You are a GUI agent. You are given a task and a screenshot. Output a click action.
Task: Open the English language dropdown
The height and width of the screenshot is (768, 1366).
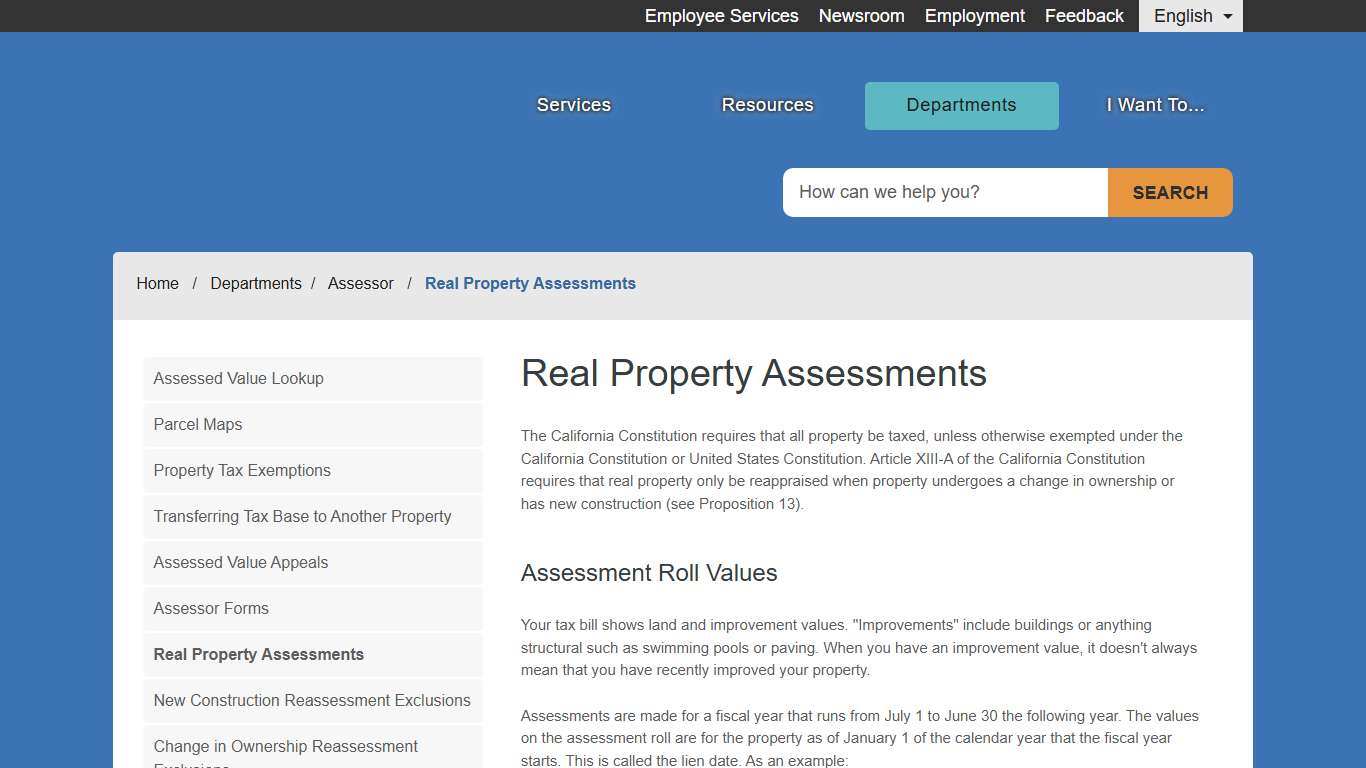click(x=1189, y=15)
